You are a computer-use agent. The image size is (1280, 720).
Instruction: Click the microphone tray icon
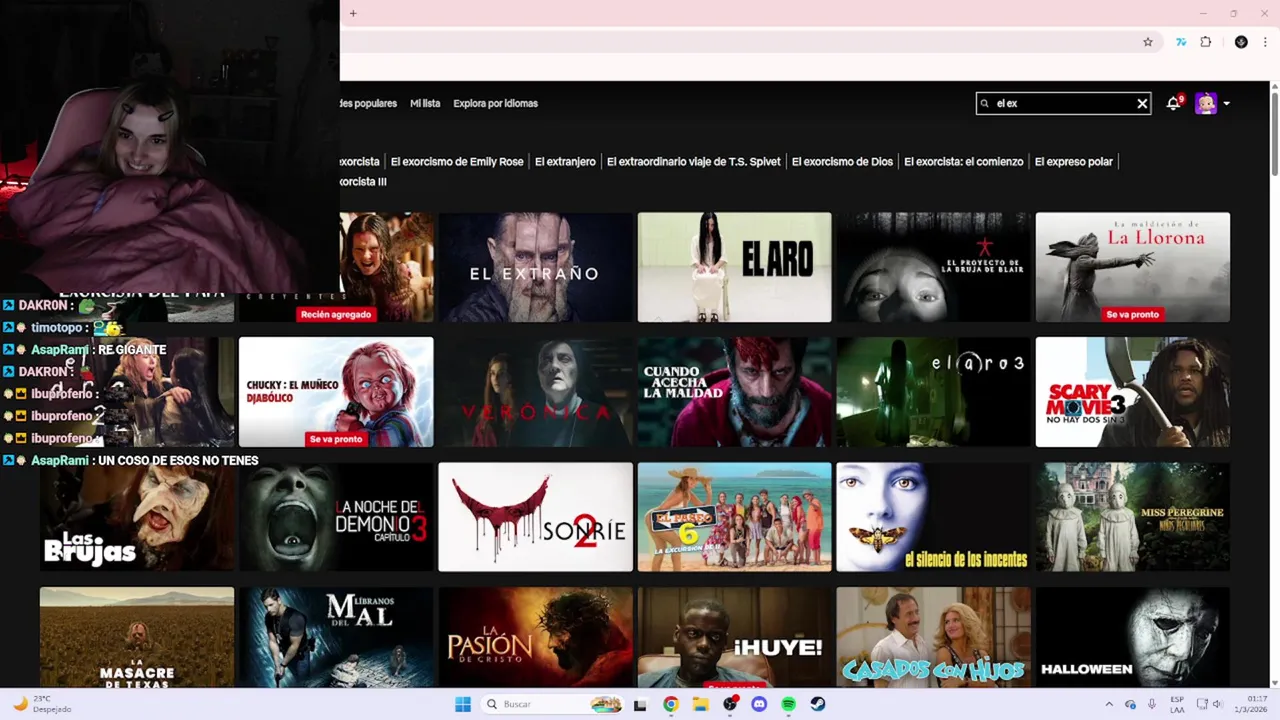coord(1152,704)
